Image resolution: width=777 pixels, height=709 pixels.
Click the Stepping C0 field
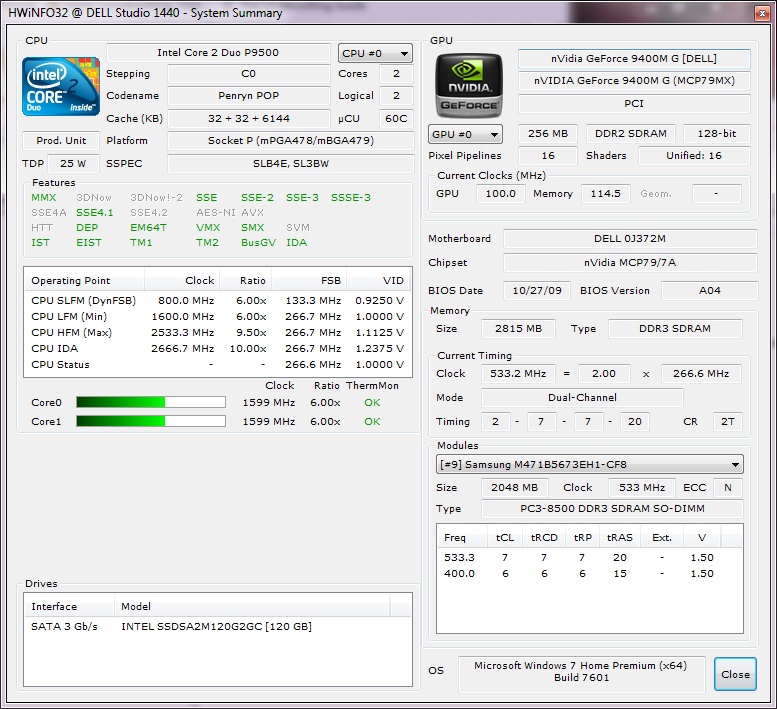point(249,73)
